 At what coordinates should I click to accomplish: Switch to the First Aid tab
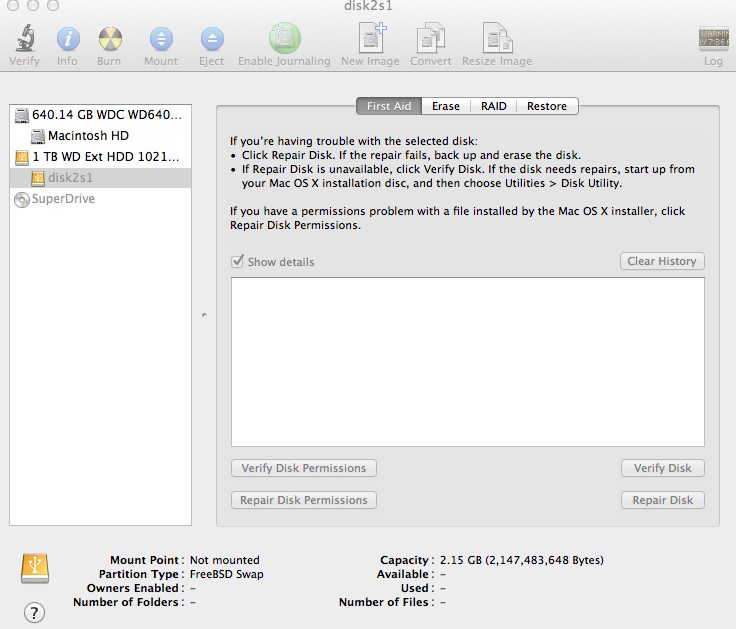pos(389,106)
